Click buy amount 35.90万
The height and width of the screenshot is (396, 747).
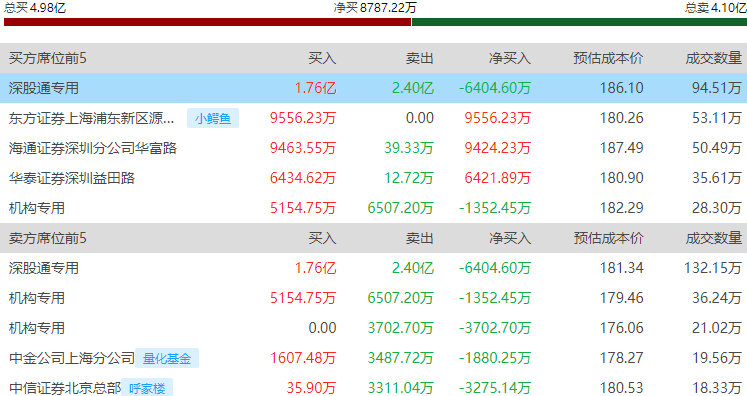coord(311,388)
